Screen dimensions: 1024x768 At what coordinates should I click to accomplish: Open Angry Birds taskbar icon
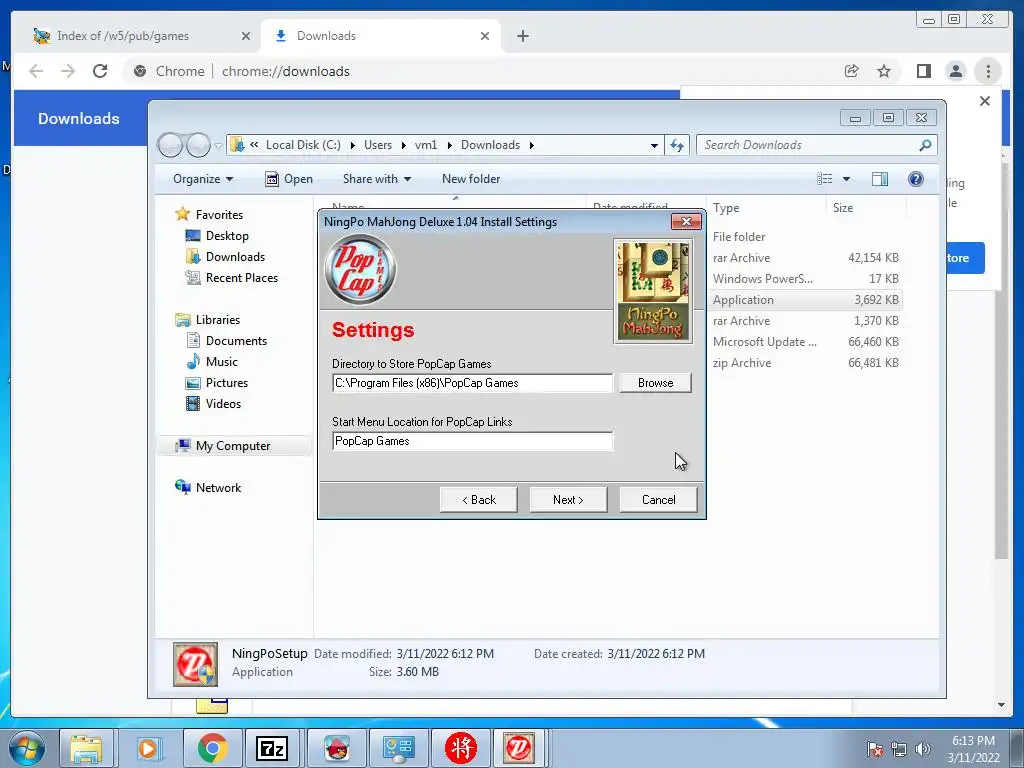click(336, 748)
